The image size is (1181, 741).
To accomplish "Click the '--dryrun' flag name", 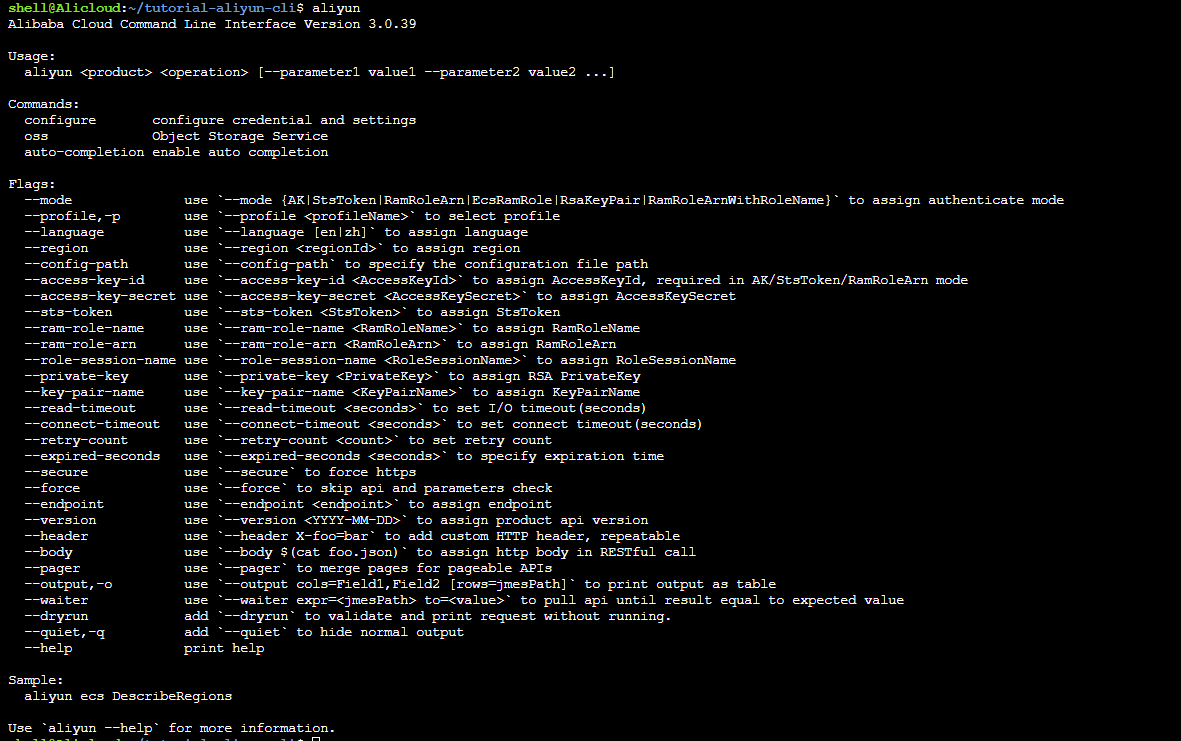I will tap(56, 616).
